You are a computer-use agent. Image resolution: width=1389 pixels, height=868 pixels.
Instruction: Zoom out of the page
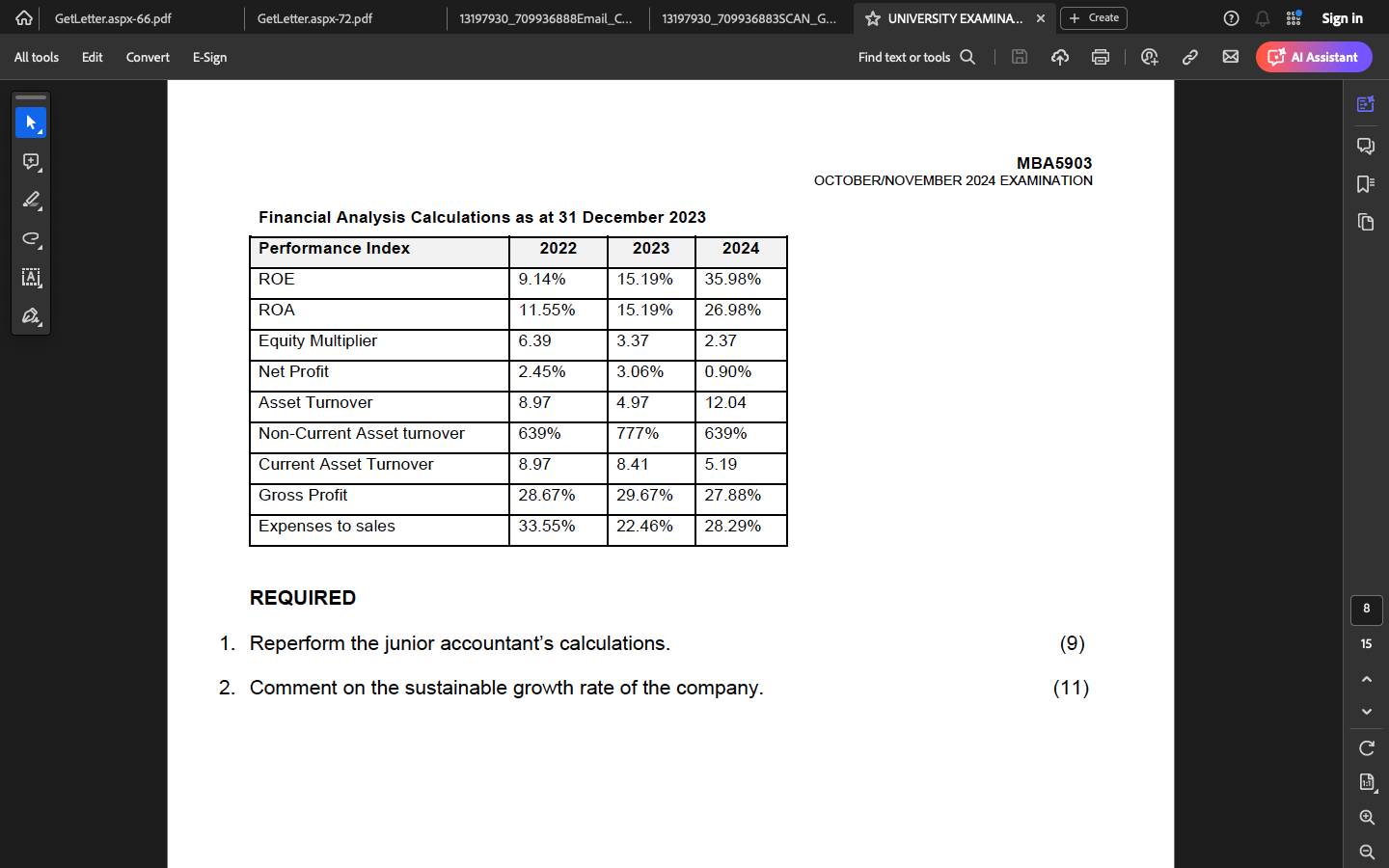click(x=1367, y=852)
